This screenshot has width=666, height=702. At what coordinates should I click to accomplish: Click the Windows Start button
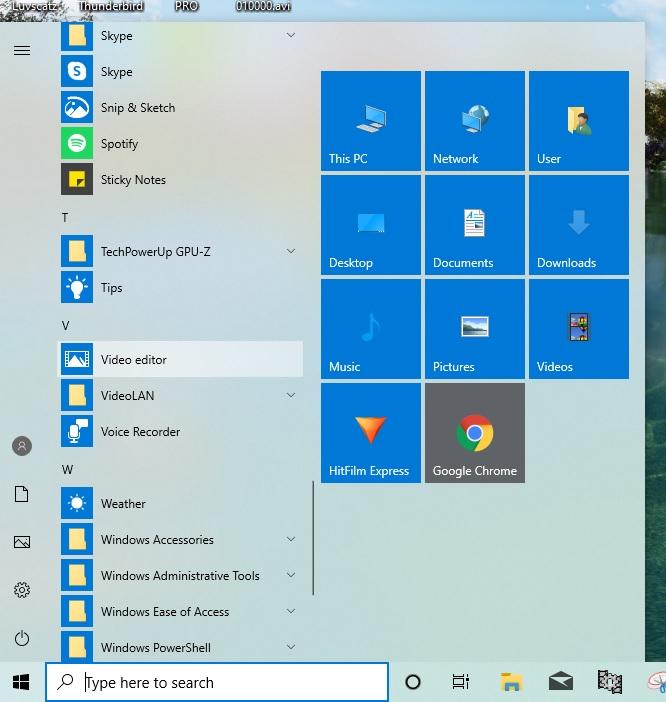tap(21, 682)
